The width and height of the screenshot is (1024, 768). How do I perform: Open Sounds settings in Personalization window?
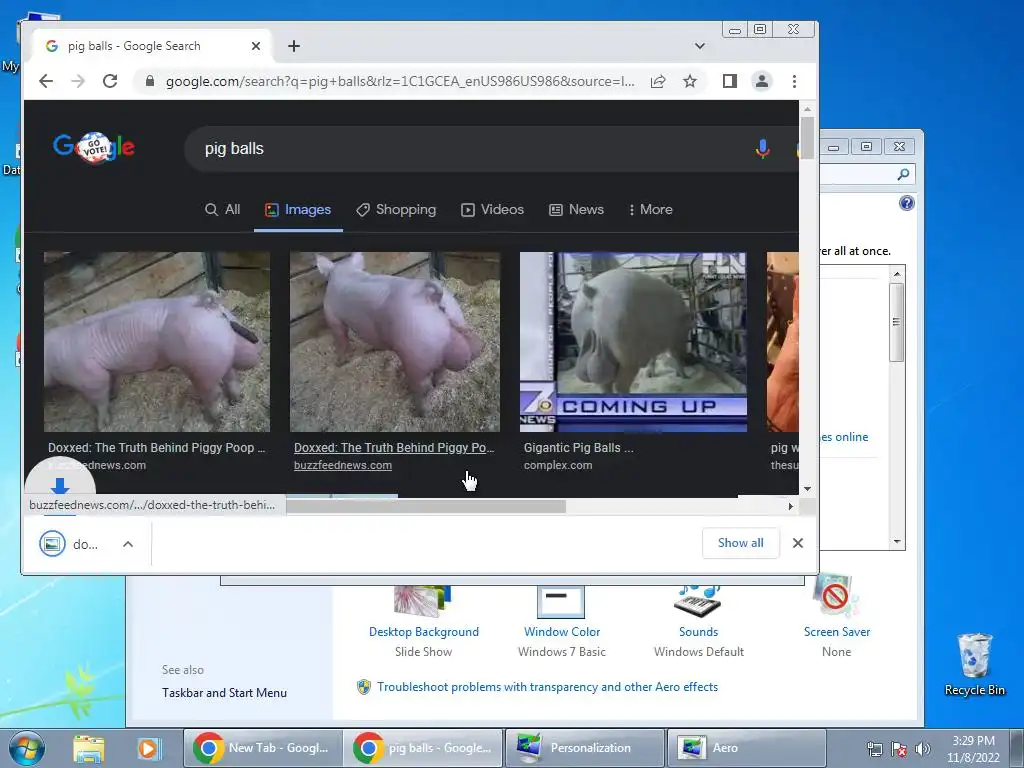click(x=698, y=632)
